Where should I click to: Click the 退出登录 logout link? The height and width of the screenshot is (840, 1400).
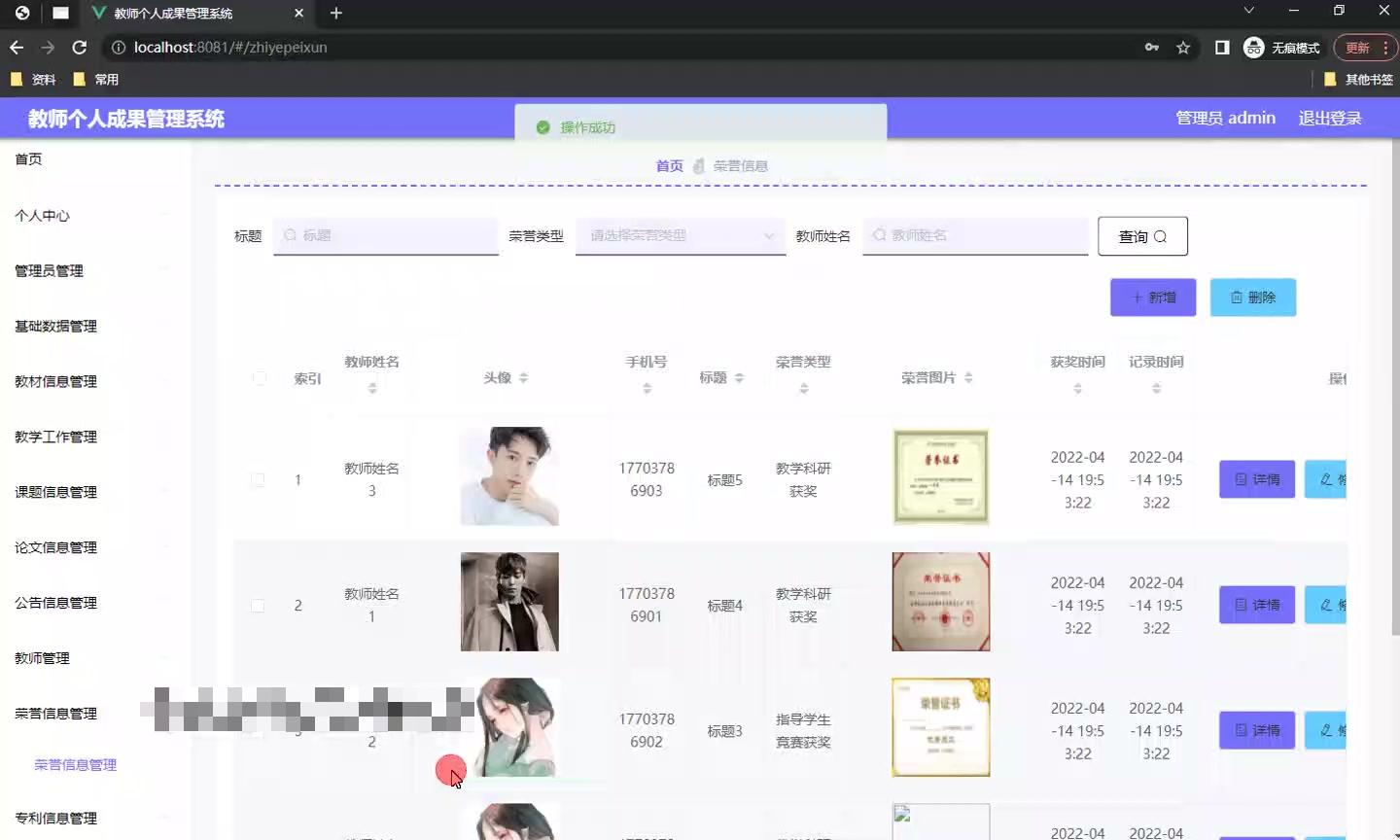click(1330, 119)
